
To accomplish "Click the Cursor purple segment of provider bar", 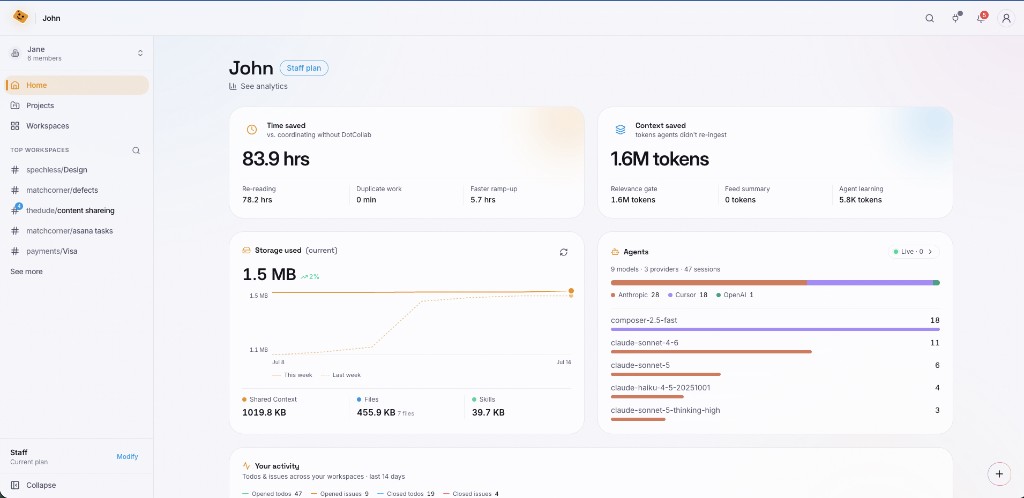I will tap(870, 283).
